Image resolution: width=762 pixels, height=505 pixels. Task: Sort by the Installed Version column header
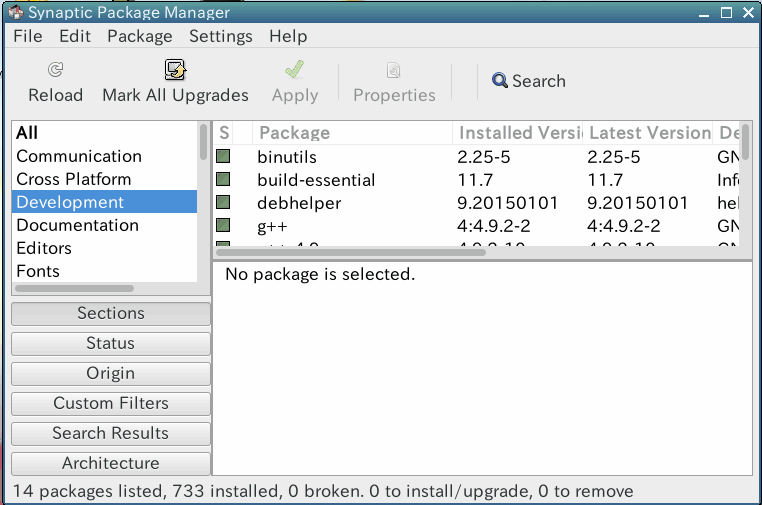coord(518,133)
